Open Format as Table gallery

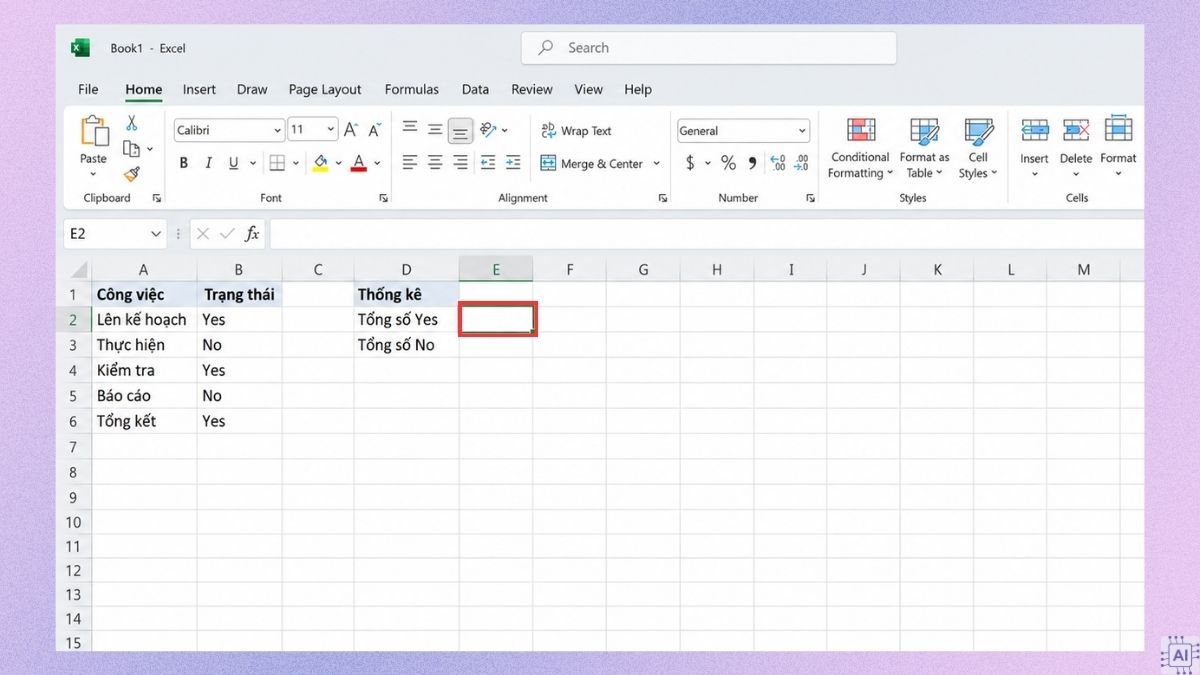(x=924, y=148)
